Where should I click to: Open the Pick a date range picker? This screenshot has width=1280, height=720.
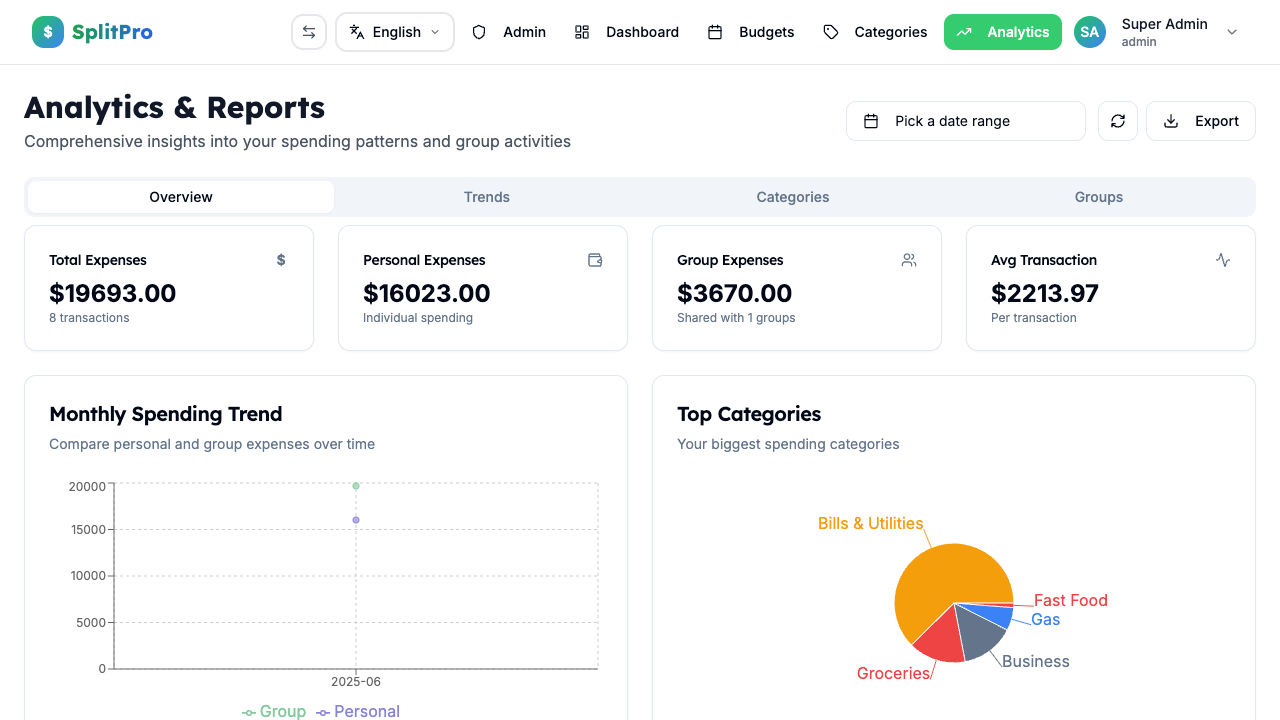tap(964, 120)
